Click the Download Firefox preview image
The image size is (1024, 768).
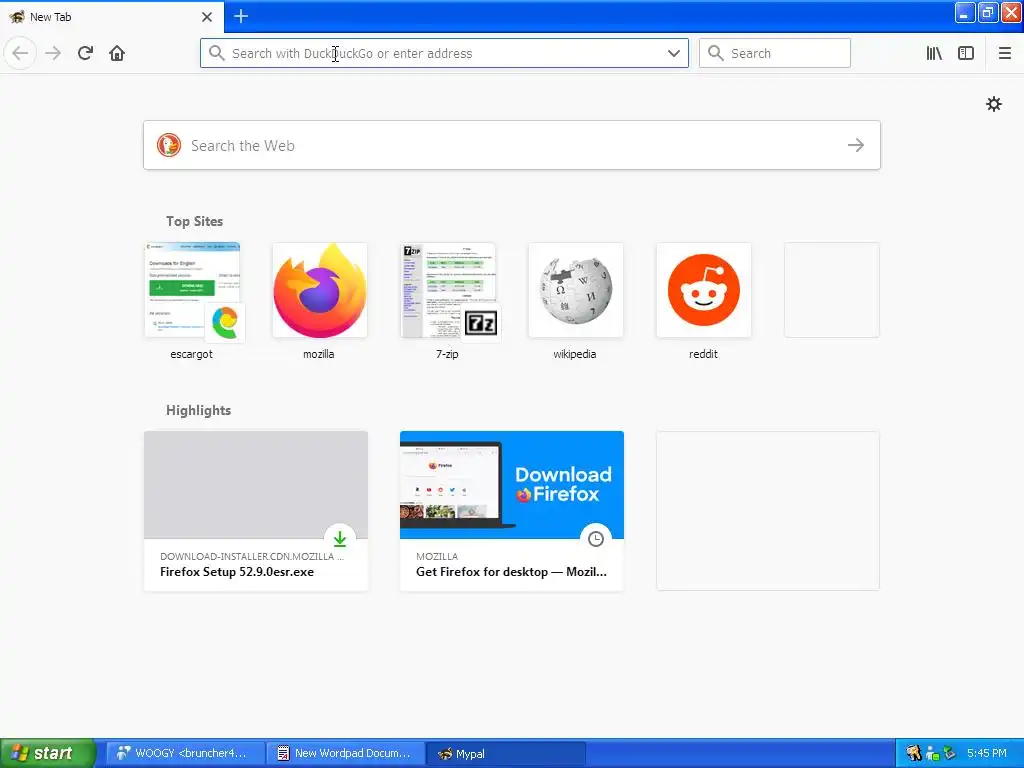pos(512,485)
